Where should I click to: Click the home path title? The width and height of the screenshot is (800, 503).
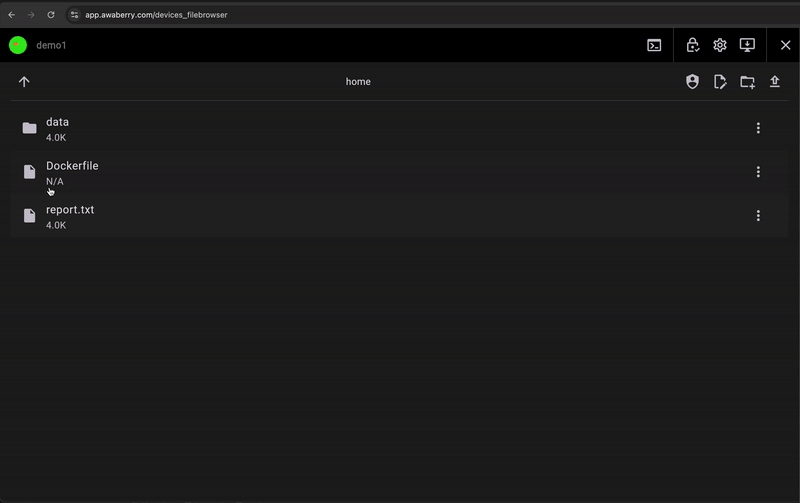click(358, 82)
